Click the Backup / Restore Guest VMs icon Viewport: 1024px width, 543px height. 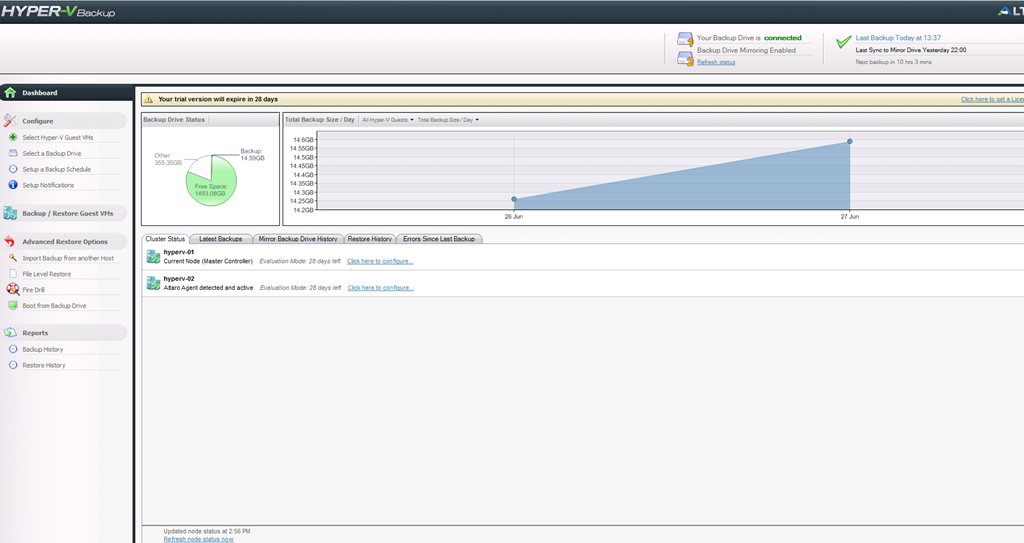point(10,213)
